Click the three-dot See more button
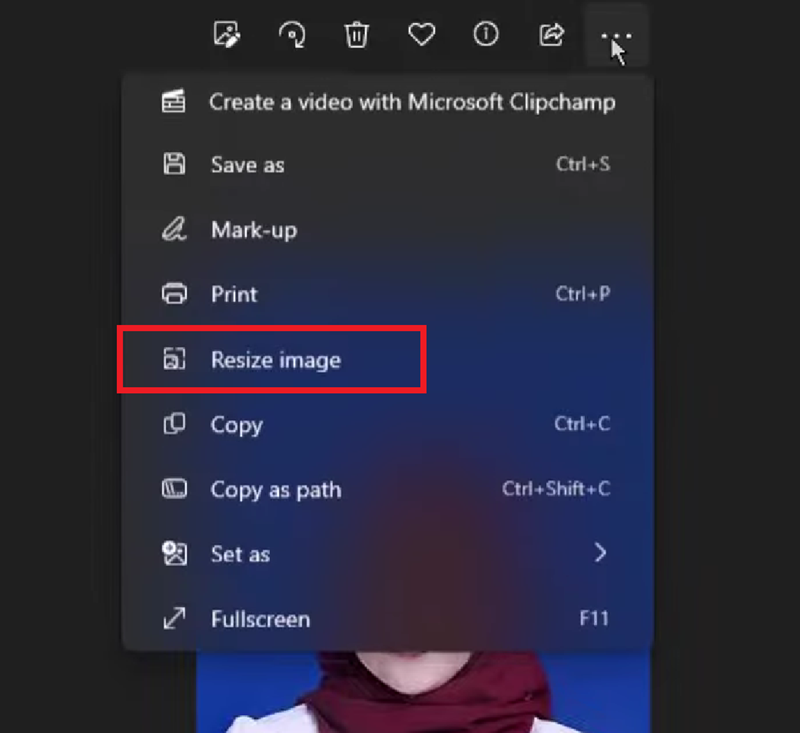 point(616,35)
